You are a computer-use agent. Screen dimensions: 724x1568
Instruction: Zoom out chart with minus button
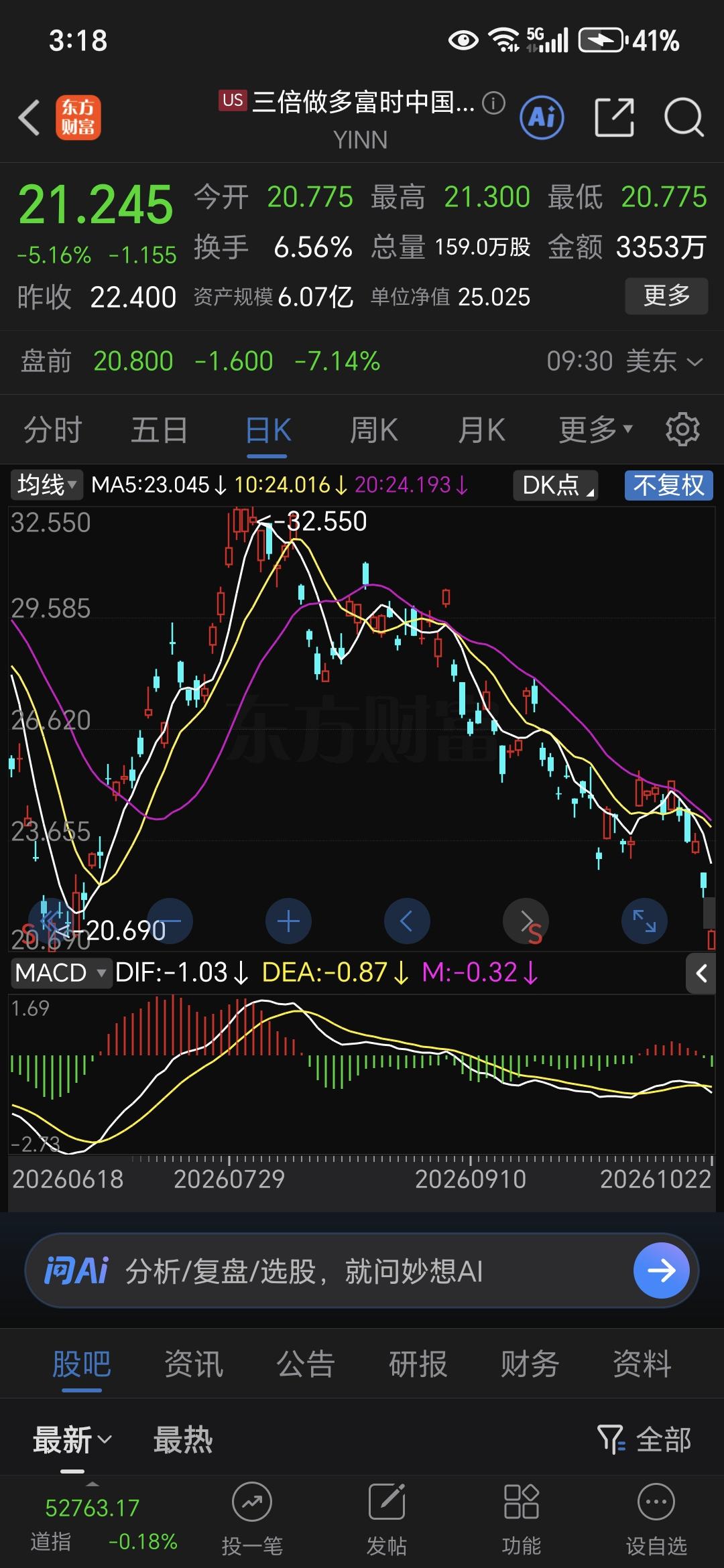click(x=170, y=921)
